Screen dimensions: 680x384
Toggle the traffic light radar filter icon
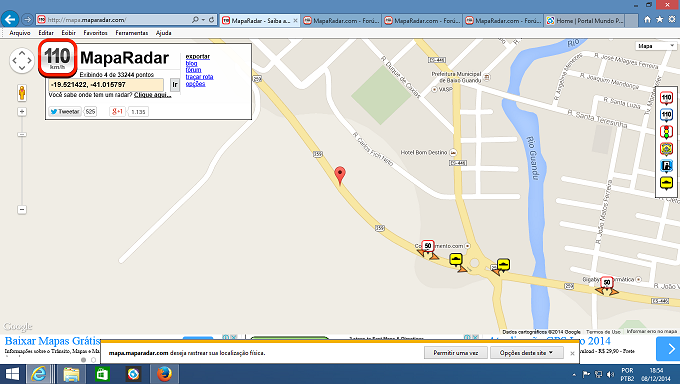(x=666, y=131)
